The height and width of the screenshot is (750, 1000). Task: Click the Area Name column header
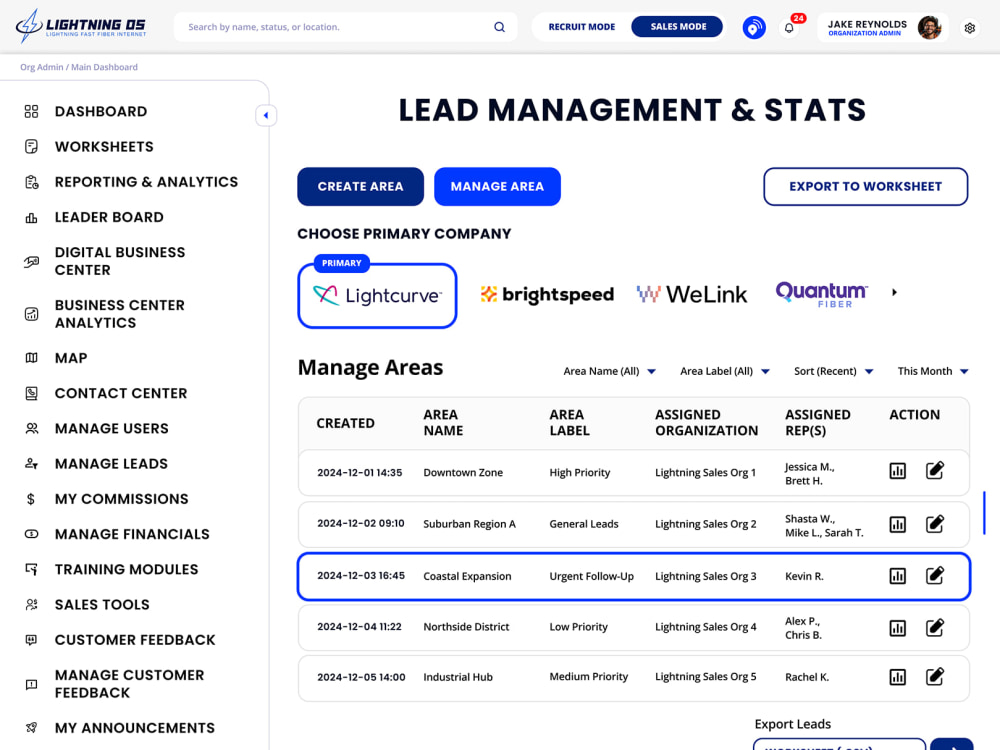coord(443,423)
